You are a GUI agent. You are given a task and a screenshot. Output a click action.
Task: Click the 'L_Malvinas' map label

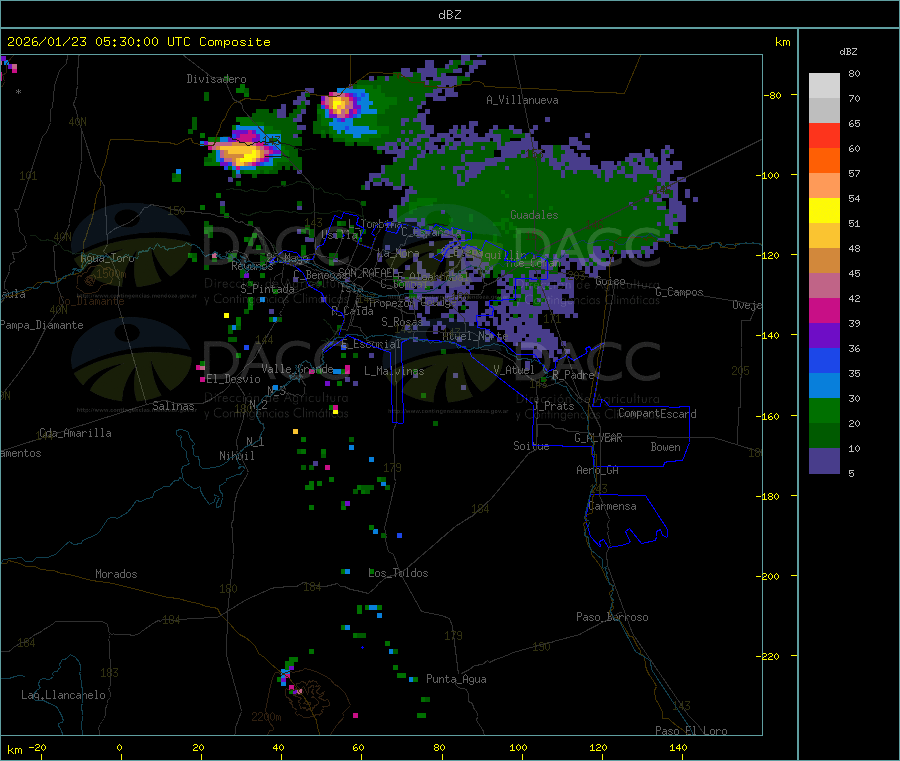click(x=394, y=371)
